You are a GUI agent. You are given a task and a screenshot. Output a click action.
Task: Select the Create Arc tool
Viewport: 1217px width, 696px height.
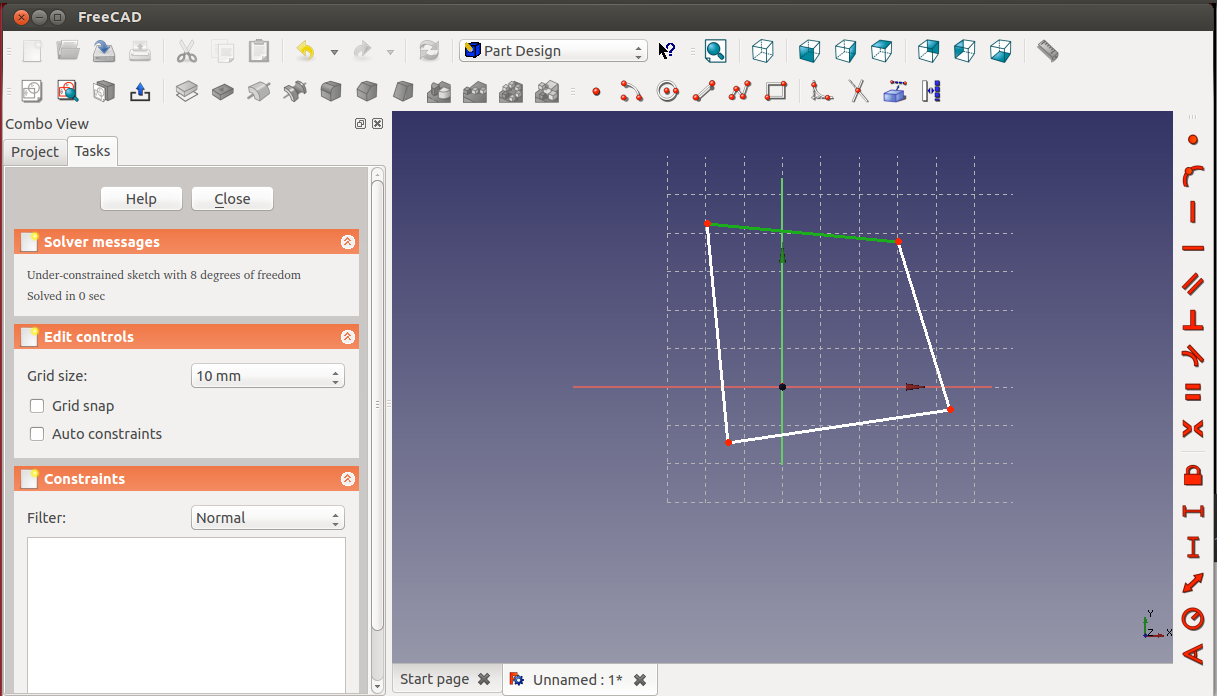pos(632,92)
